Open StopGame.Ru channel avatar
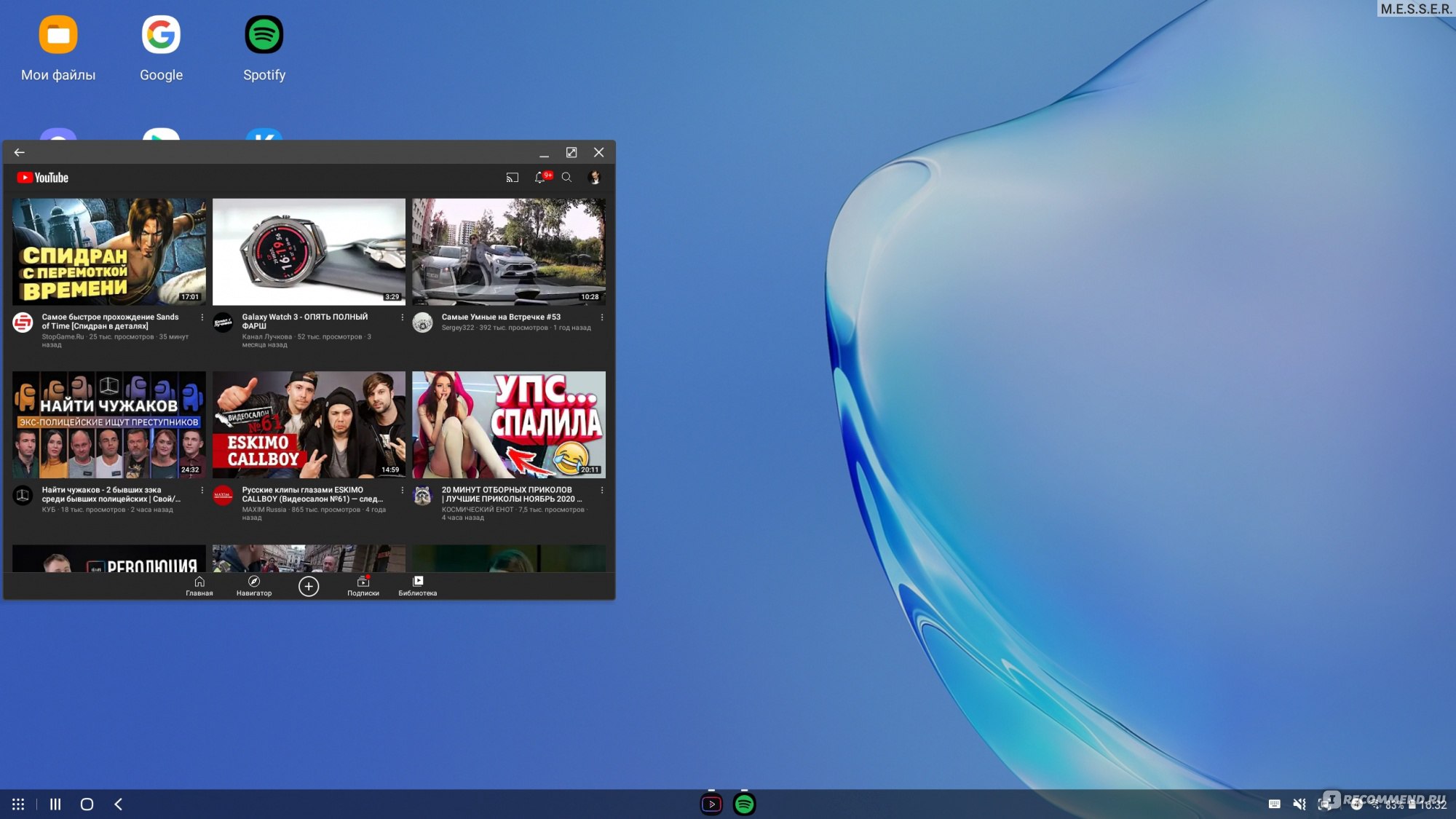The image size is (1456, 819). click(x=23, y=322)
